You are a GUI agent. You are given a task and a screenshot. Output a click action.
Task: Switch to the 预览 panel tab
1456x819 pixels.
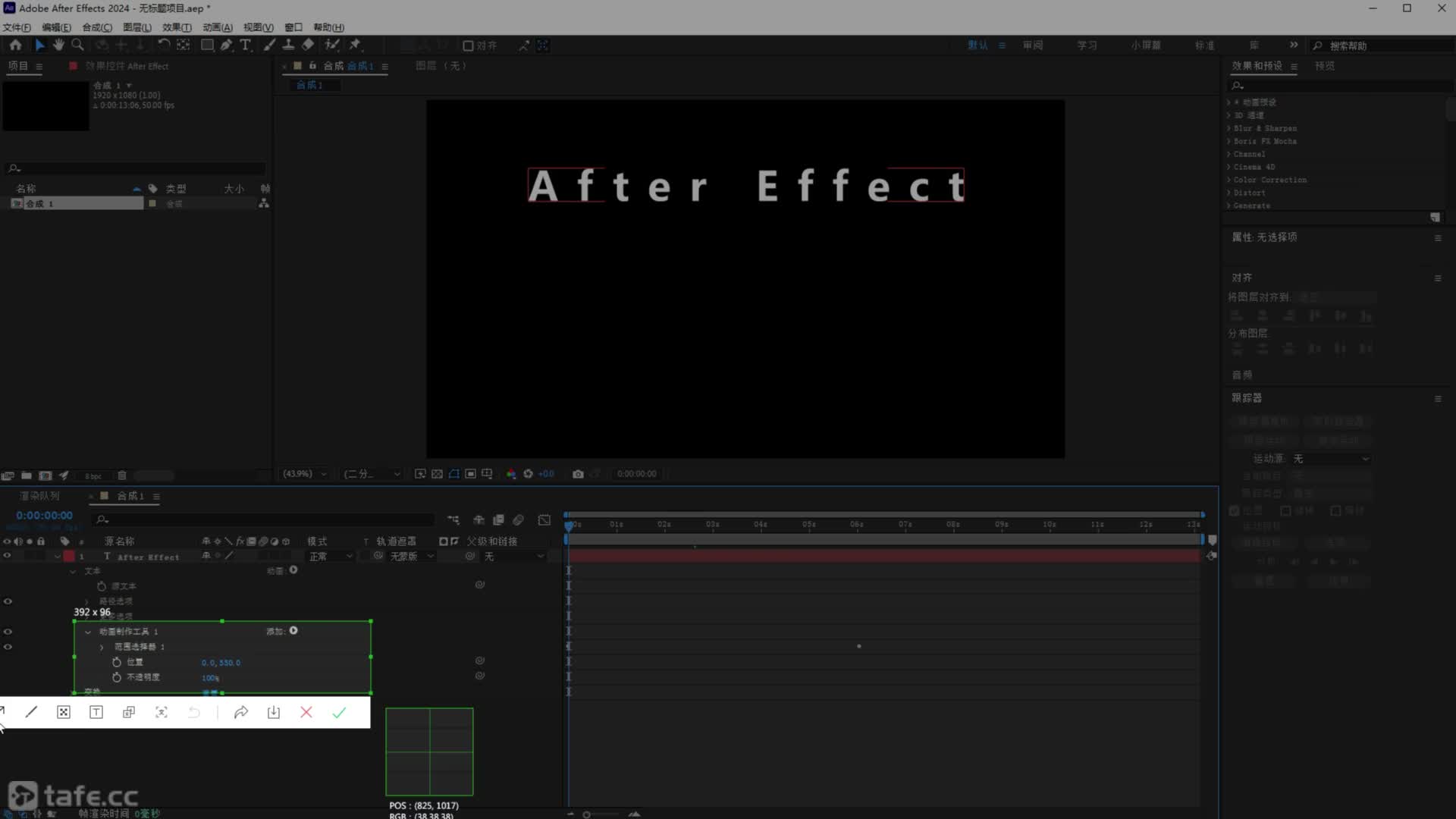click(1325, 66)
